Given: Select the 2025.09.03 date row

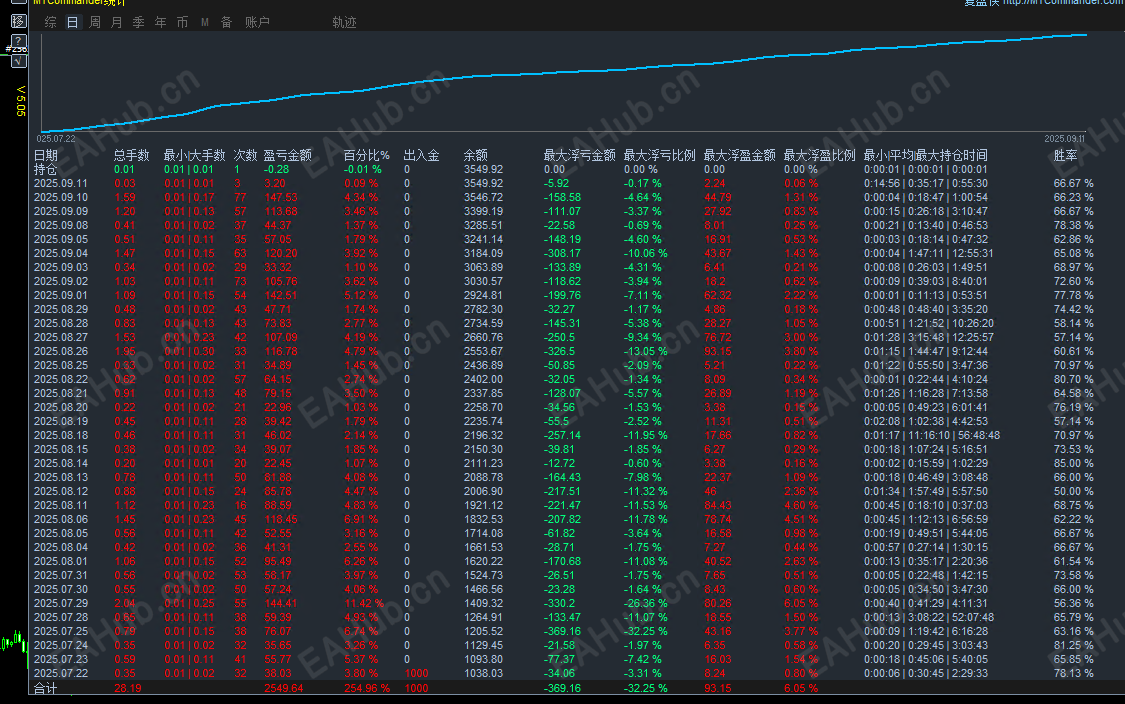Looking at the screenshot, I should [61, 268].
